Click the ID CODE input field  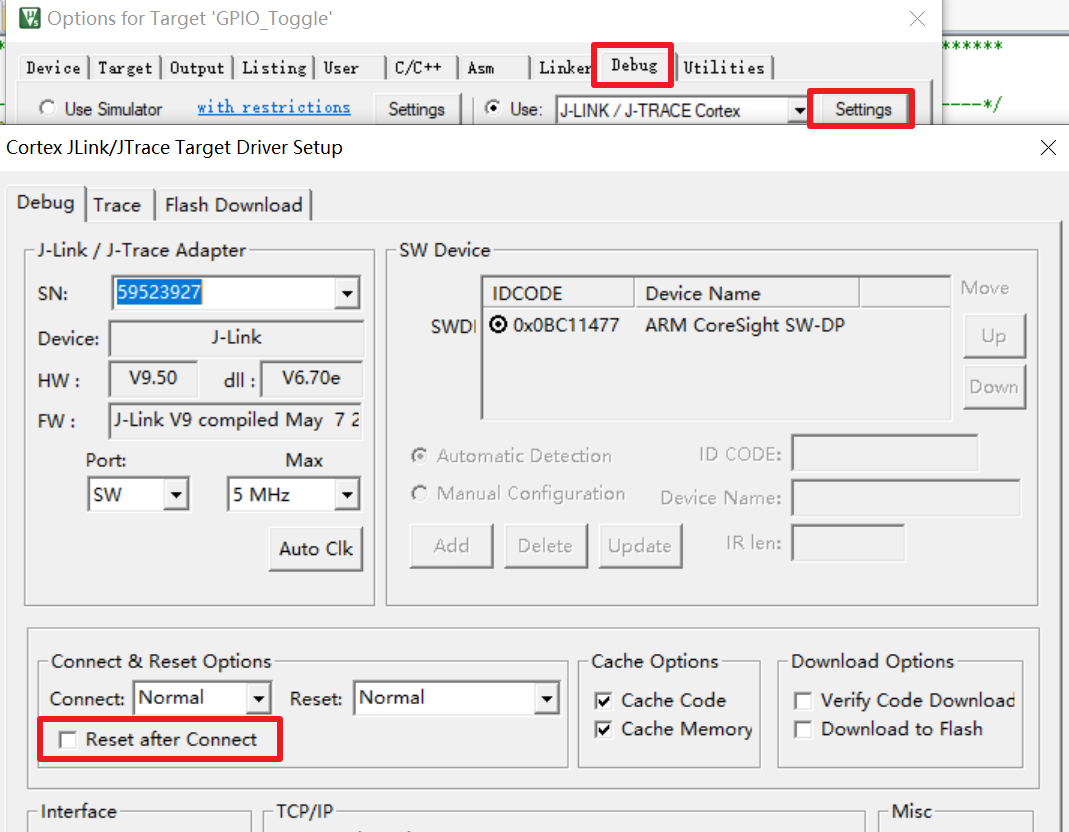[885, 454]
